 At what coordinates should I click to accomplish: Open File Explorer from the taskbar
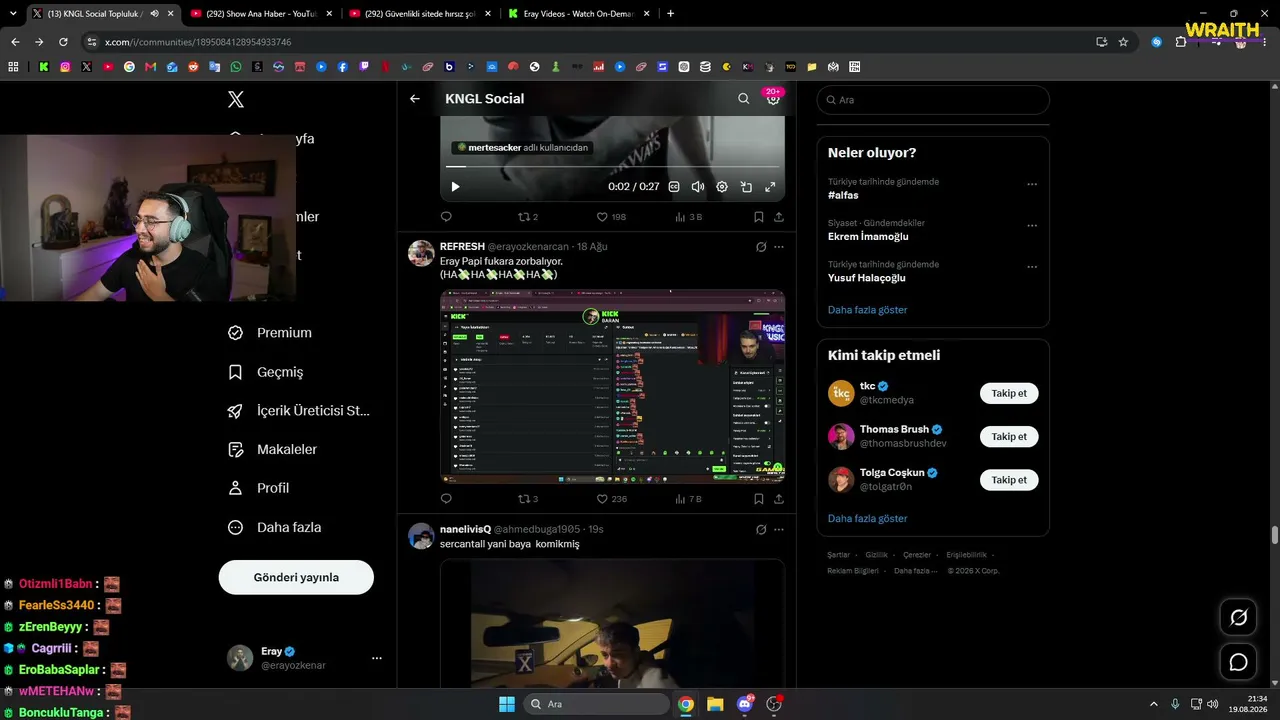pos(715,704)
